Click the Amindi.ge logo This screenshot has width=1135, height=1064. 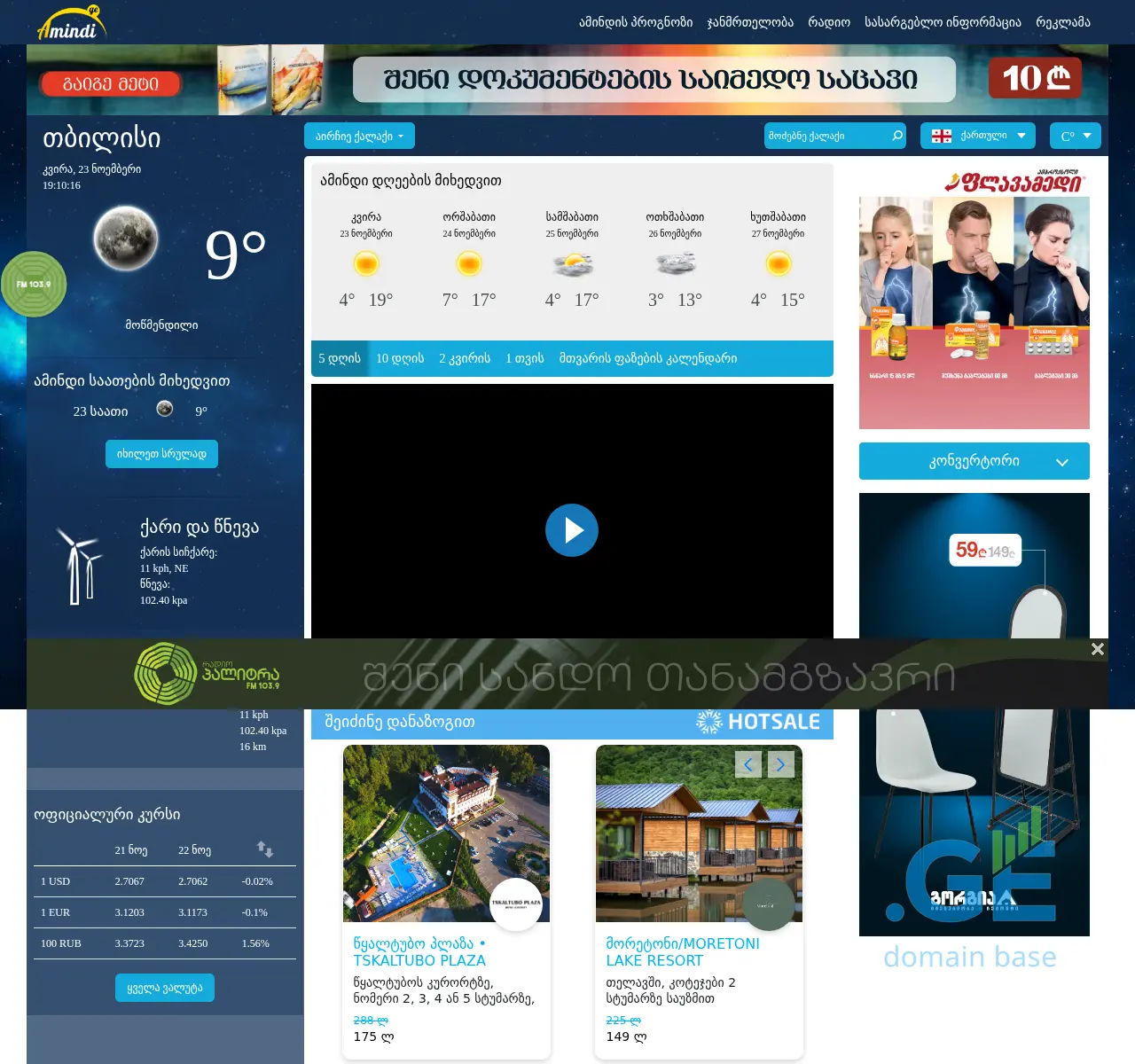[73, 22]
